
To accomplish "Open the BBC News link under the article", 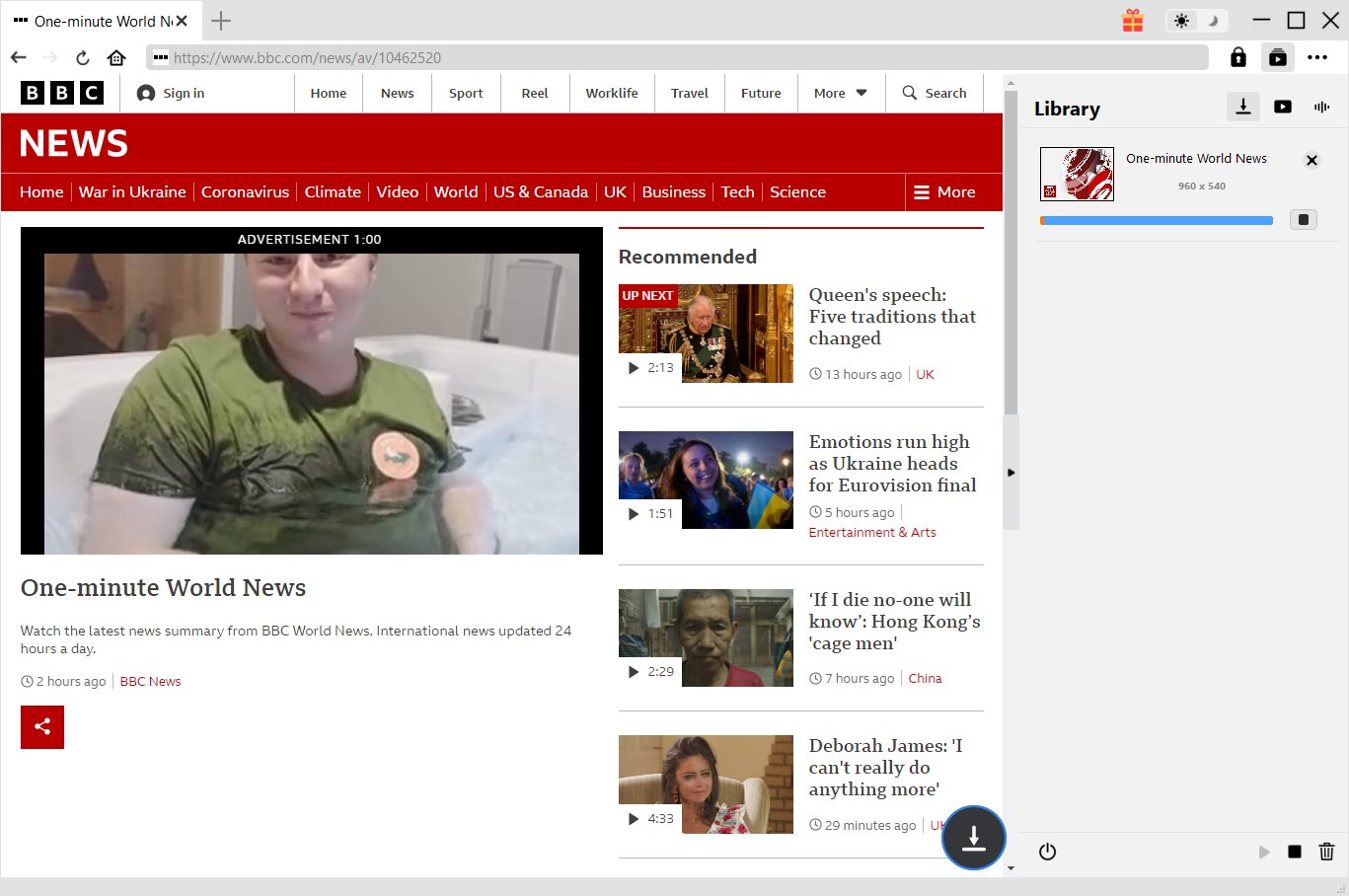I will coord(150,681).
